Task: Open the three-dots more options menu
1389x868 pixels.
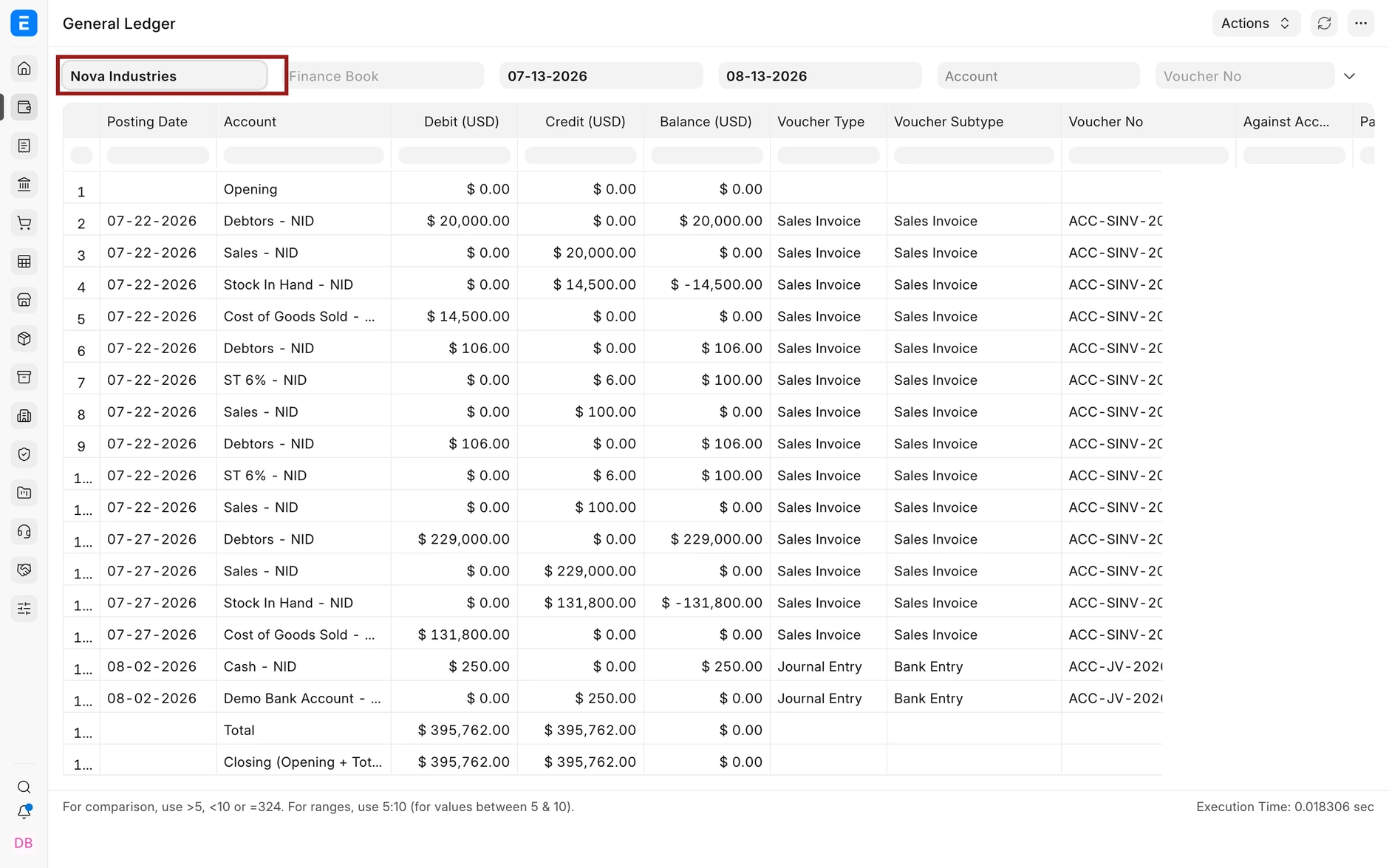Action: click(x=1361, y=24)
